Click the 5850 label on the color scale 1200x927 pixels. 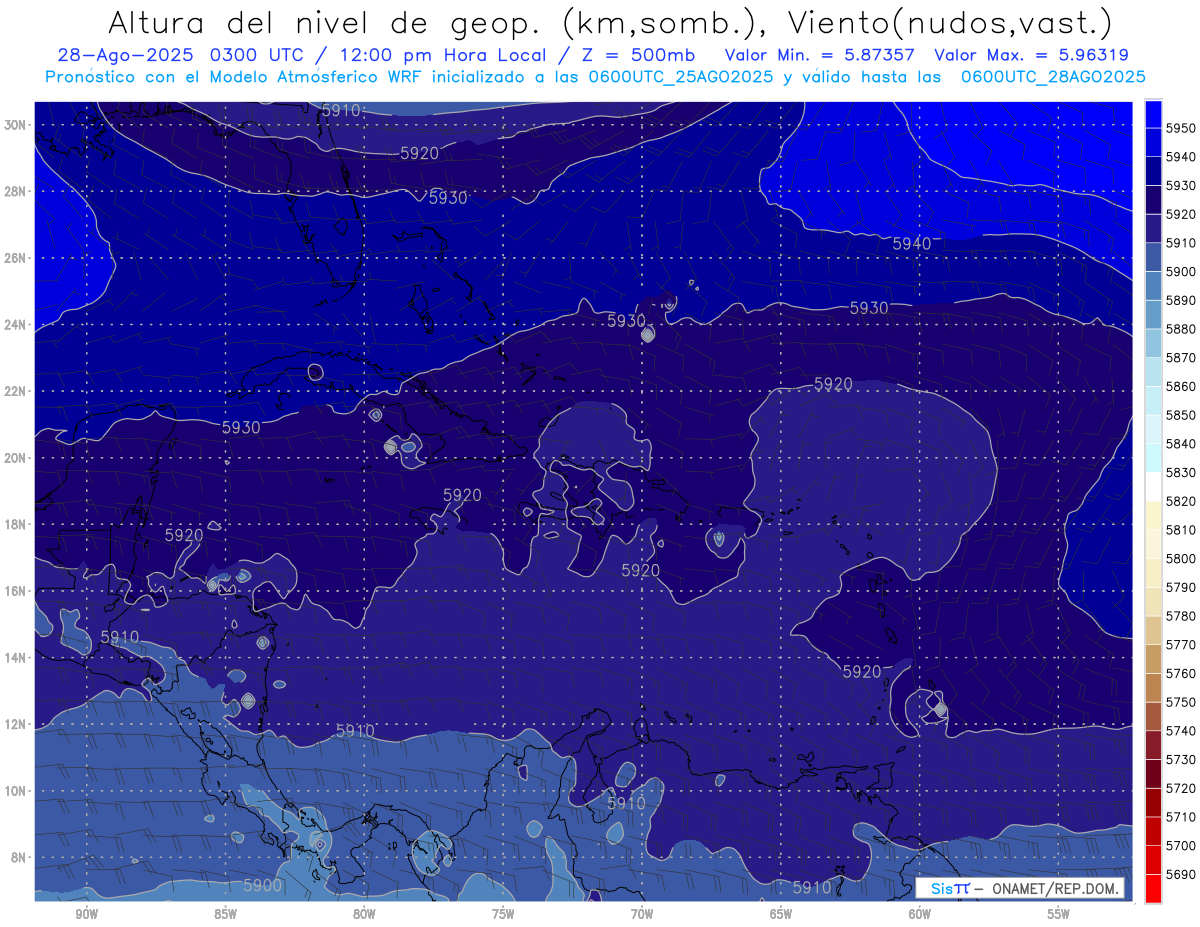point(1181,415)
